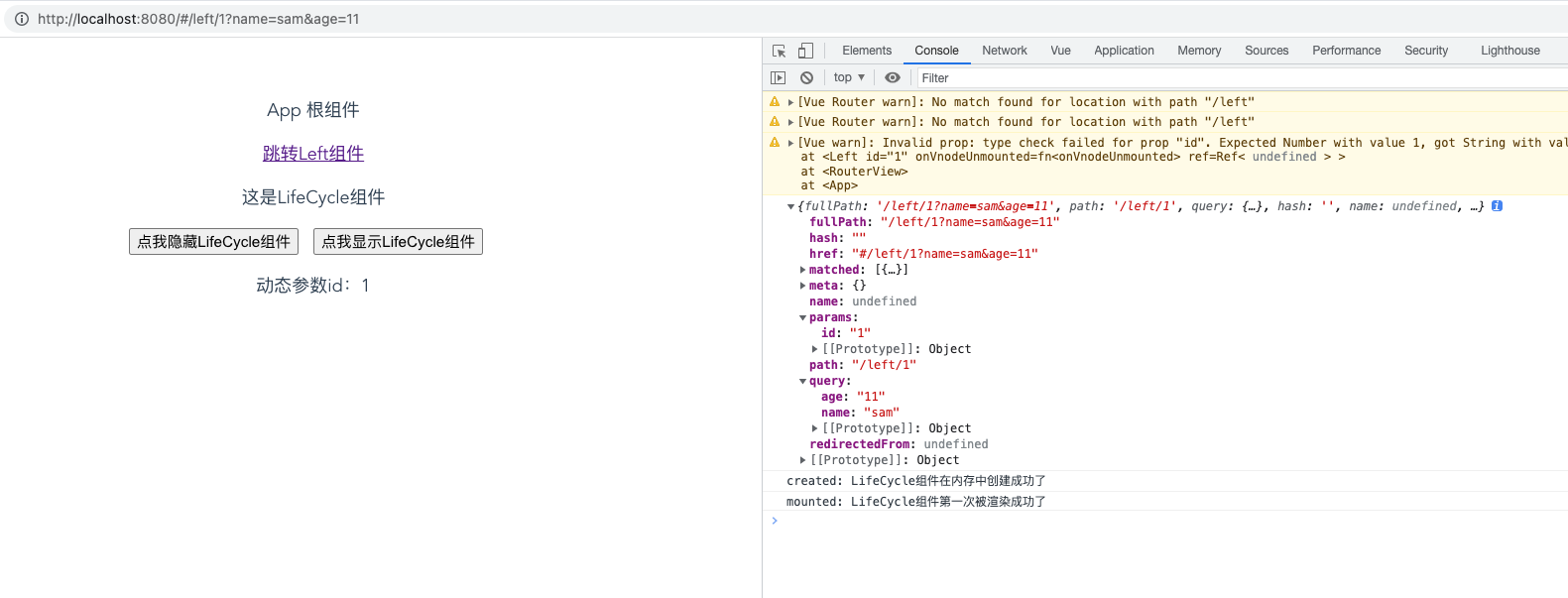Switch to the Lighthouse tab

tap(1510, 51)
